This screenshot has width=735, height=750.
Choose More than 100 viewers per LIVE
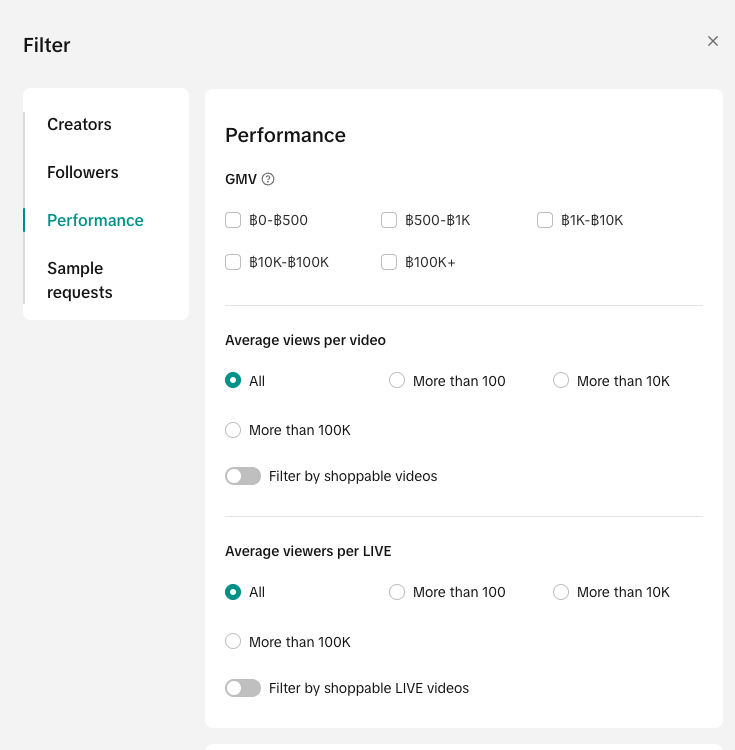click(397, 592)
